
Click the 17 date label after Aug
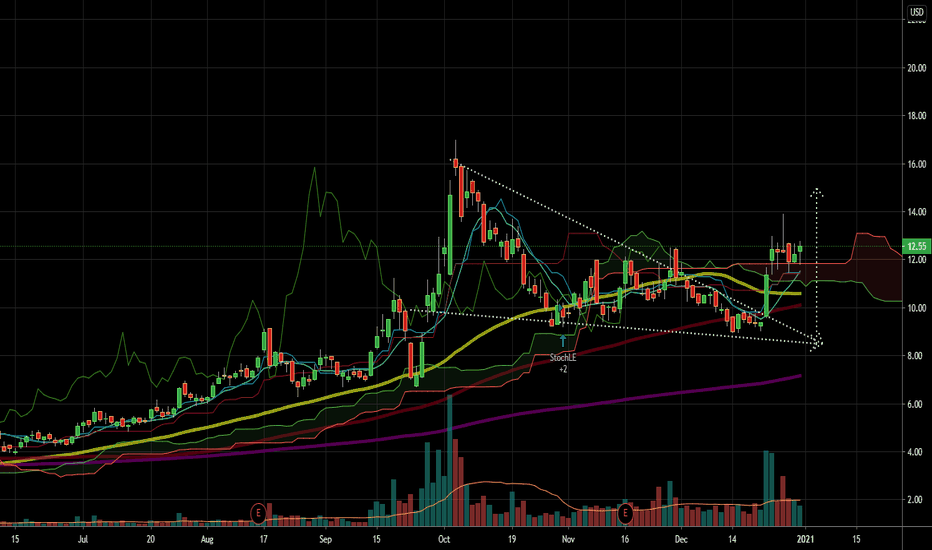click(x=263, y=539)
